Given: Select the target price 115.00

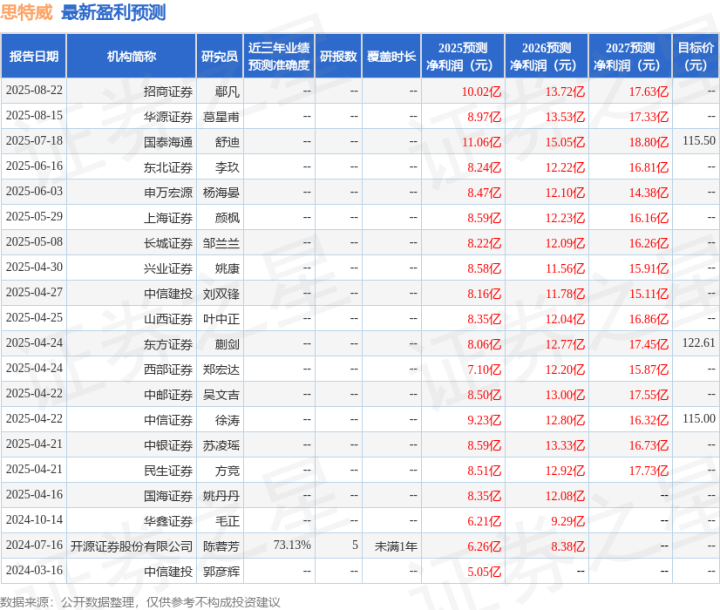Looking at the screenshot, I should pyautogui.click(x=699, y=418).
